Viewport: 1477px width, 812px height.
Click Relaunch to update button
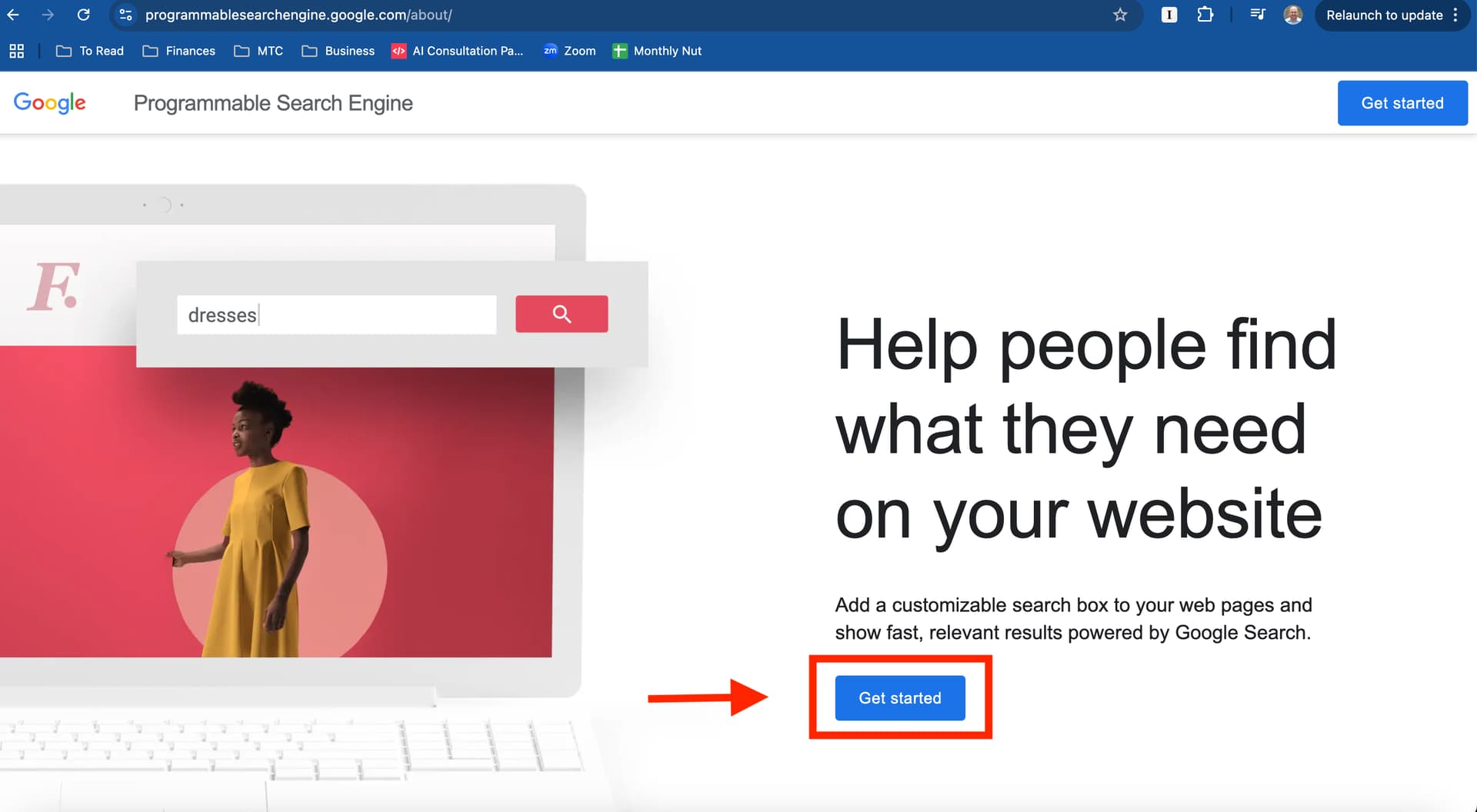pos(1384,15)
